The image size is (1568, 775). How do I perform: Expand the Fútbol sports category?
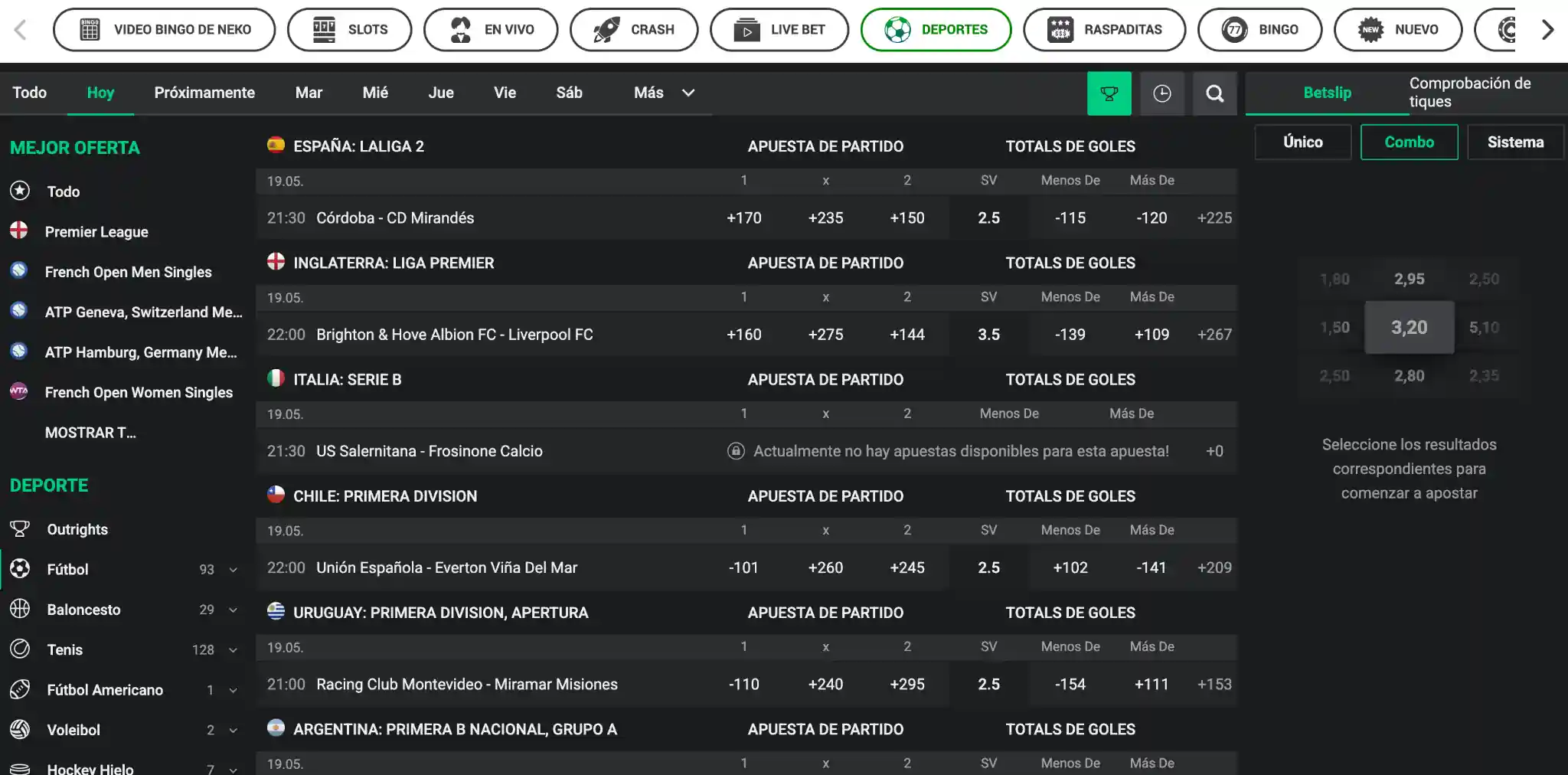(x=232, y=569)
